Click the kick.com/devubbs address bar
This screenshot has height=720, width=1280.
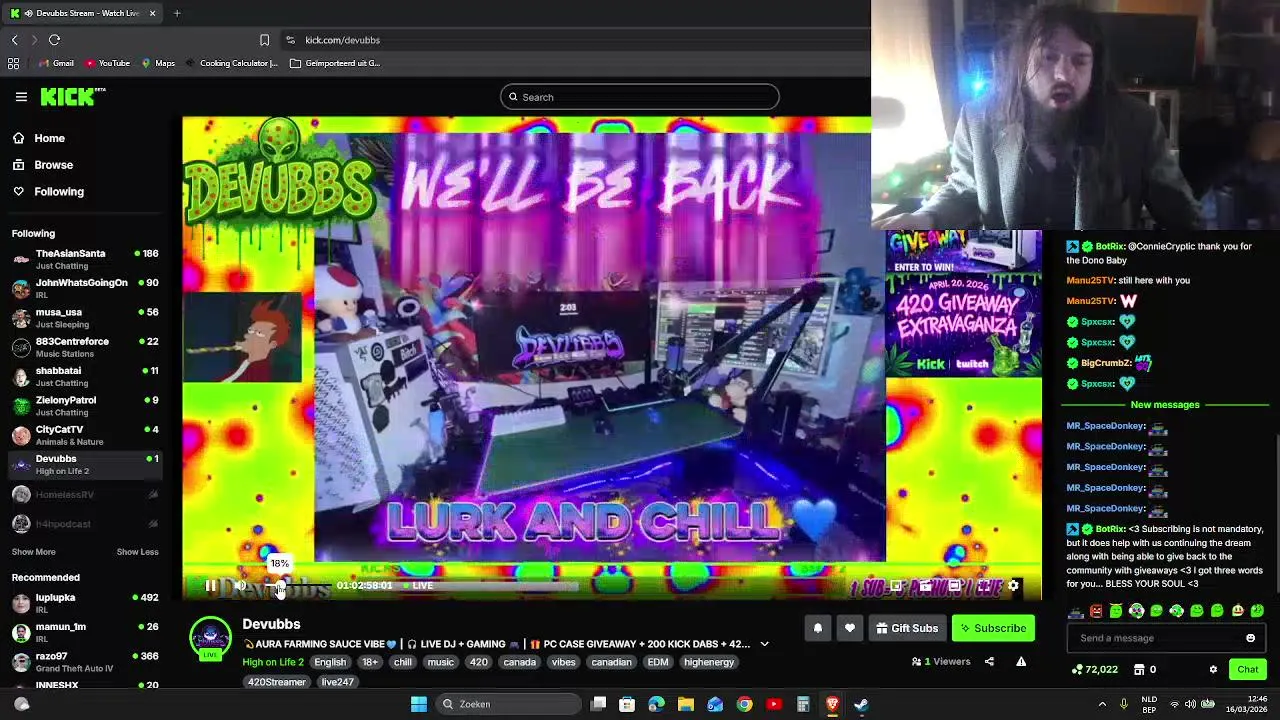(342, 40)
